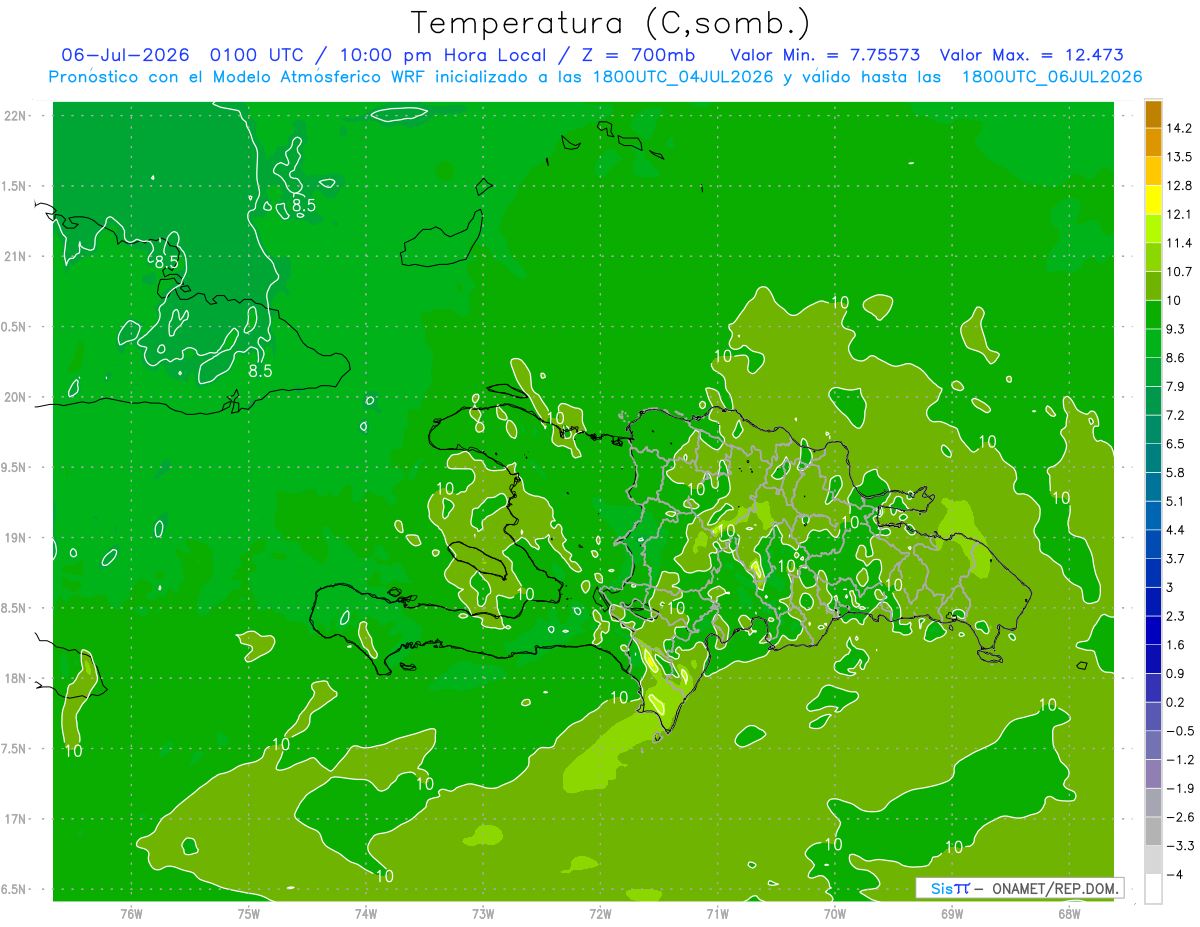Screen dimensions: 1200x927
Task: Click the "7.5N" latitude axis label
Action: coord(14,749)
